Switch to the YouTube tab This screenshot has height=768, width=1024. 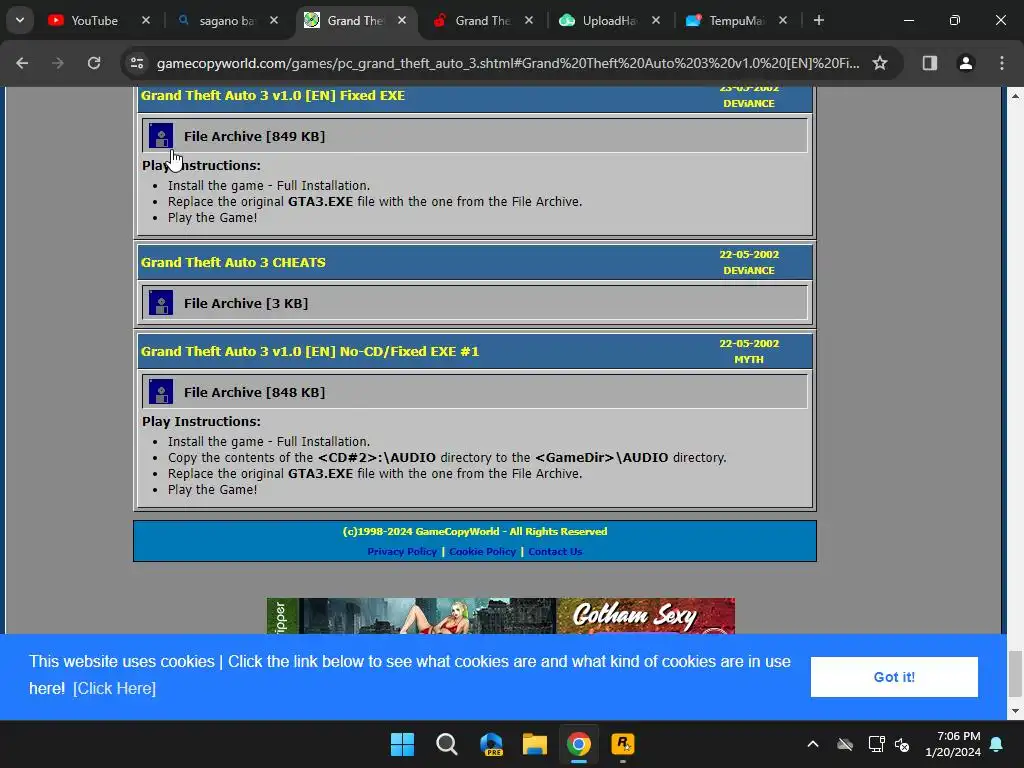(93, 20)
